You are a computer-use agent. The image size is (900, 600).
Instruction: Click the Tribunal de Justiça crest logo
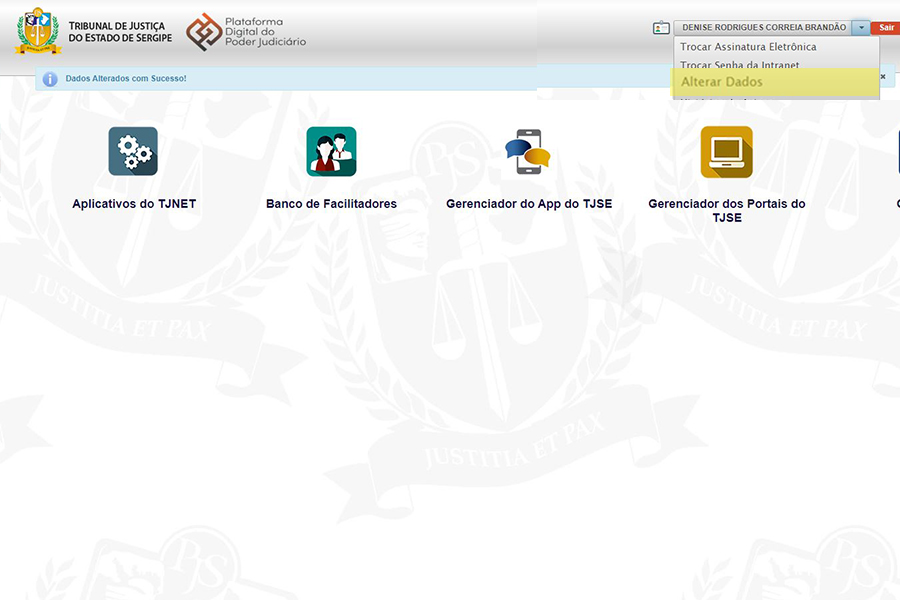38,31
